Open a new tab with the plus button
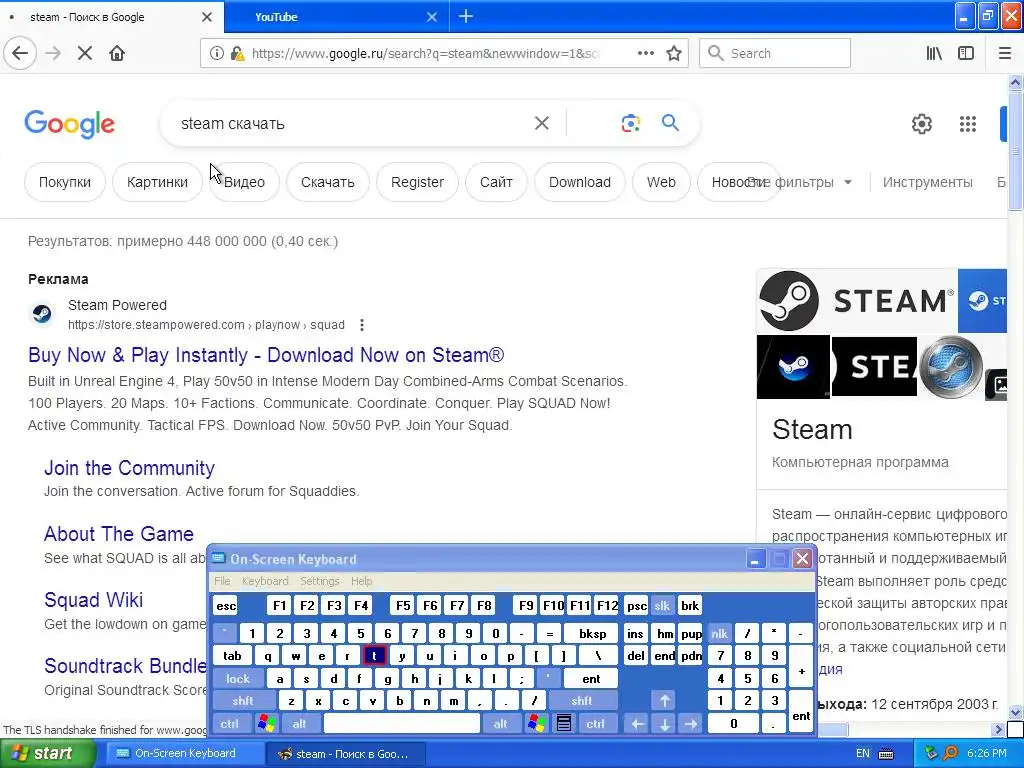1024x768 pixels. 466,16
